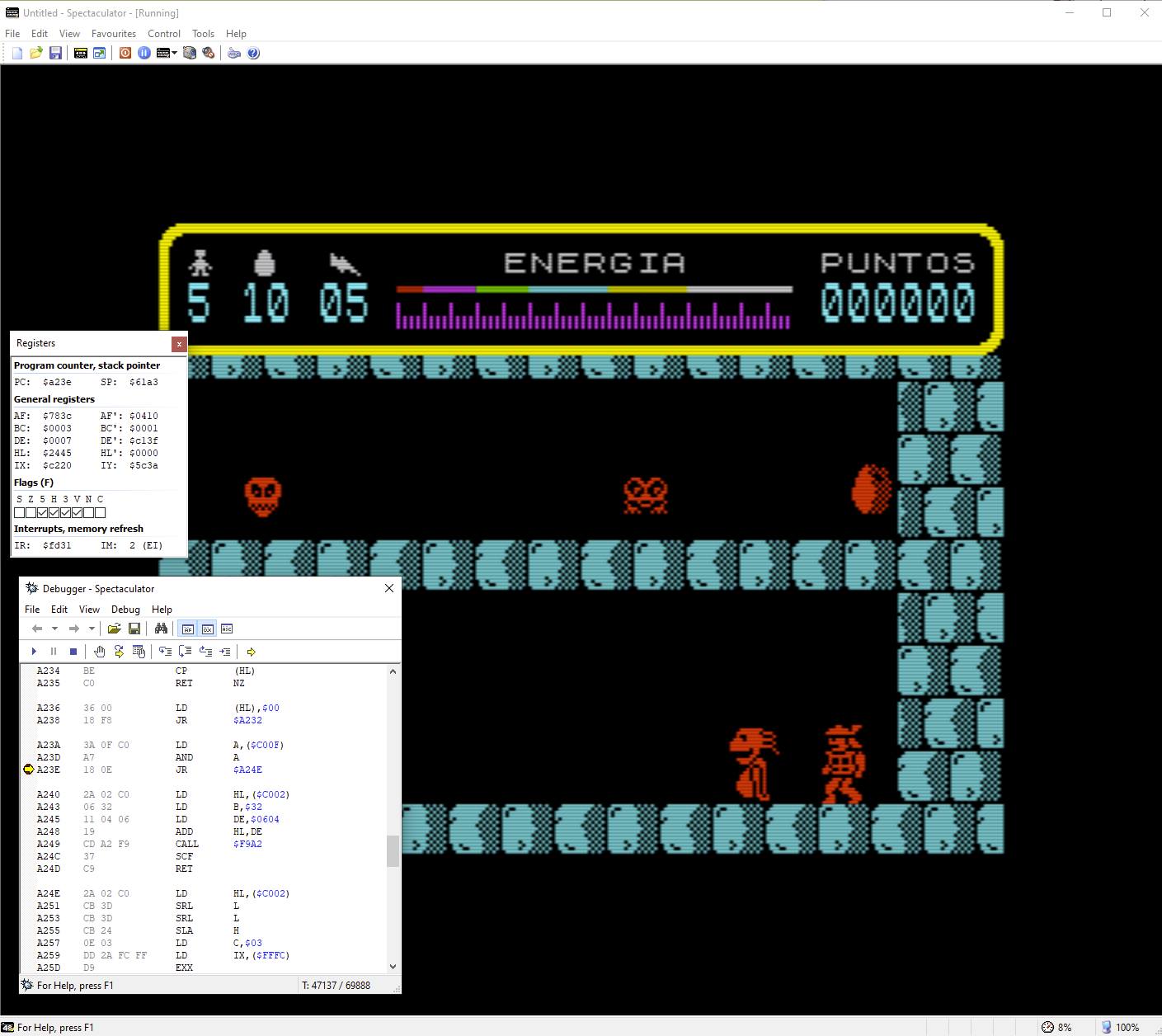The image size is (1162, 1036).
Task: Click the blue Help question mark icon
Action: pos(253,53)
